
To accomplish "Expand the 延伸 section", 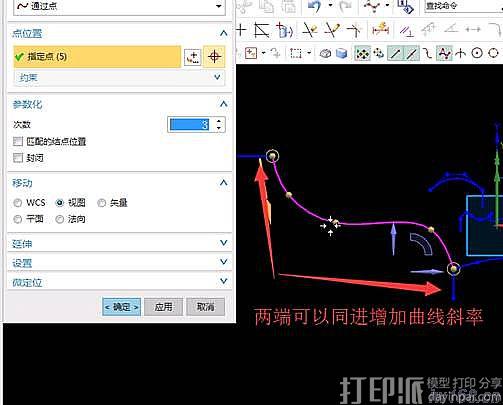I will tap(119, 244).
